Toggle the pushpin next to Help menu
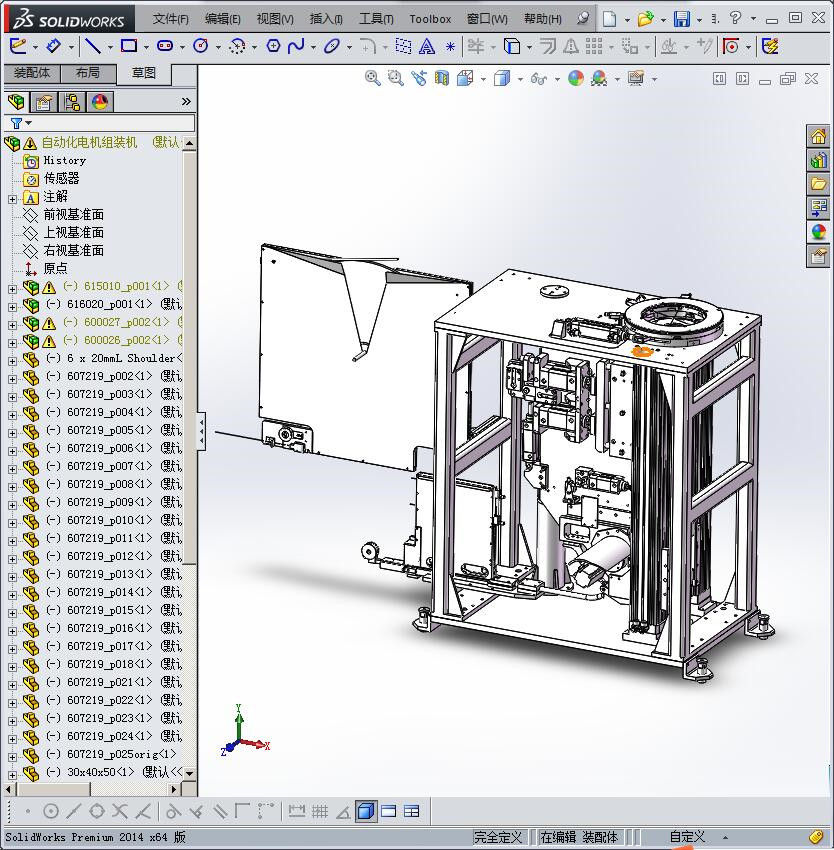 (x=582, y=18)
